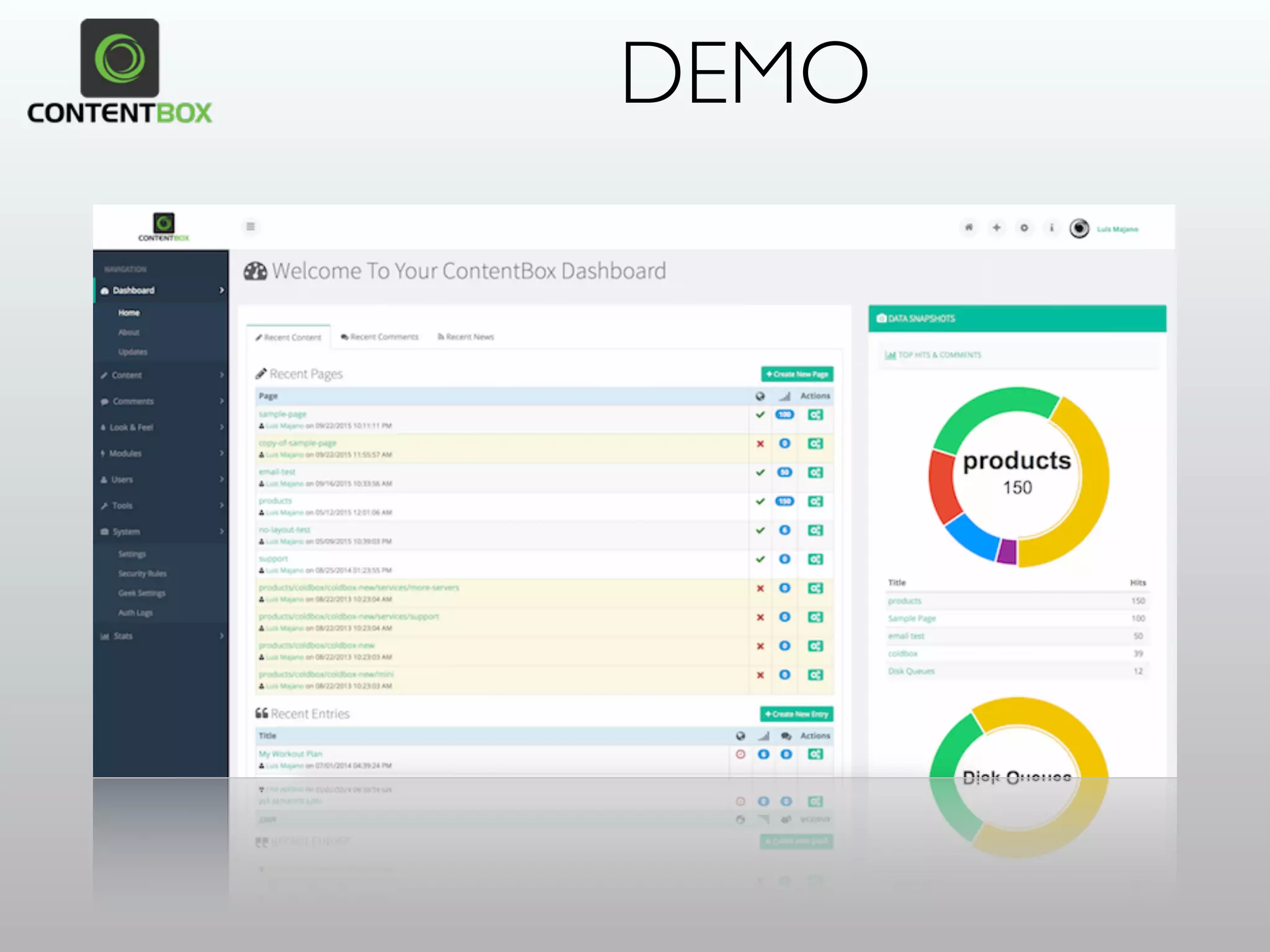Open actions icon for no-layout-test row
This screenshot has height=952, width=1270.
815,531
